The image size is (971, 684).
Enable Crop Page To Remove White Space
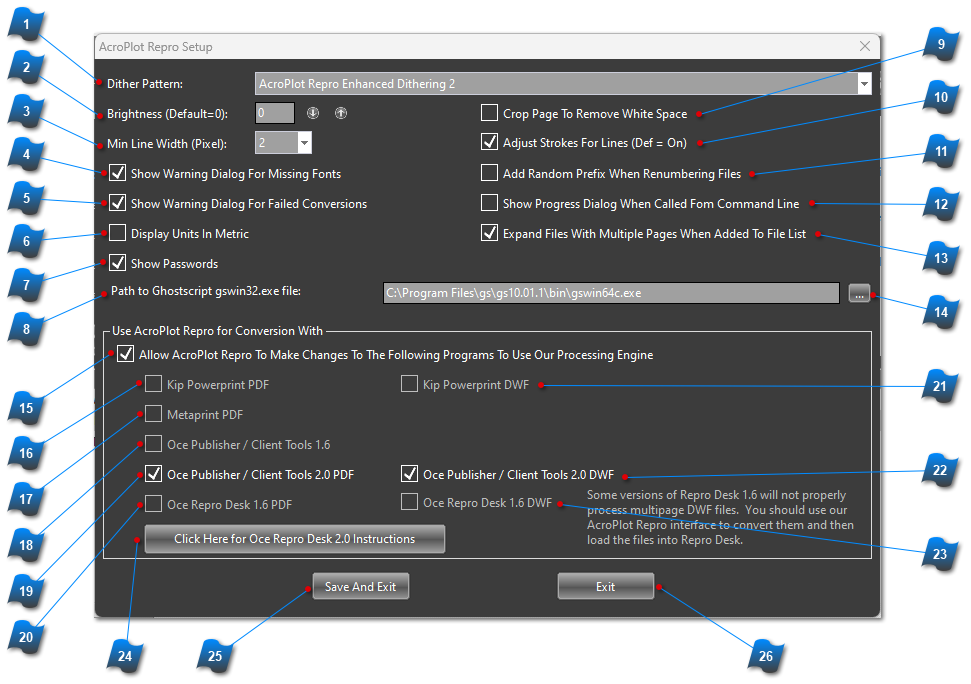point(489,113)
